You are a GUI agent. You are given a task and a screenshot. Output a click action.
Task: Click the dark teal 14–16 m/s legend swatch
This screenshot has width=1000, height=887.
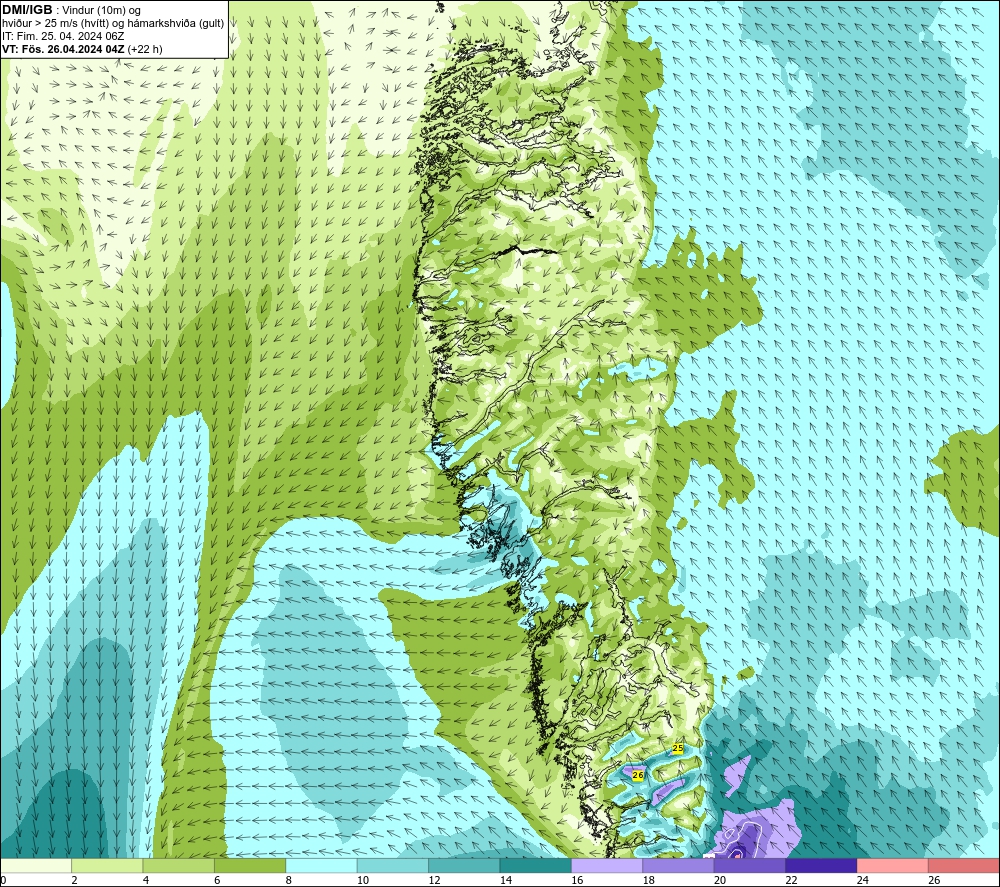[536, 865]
